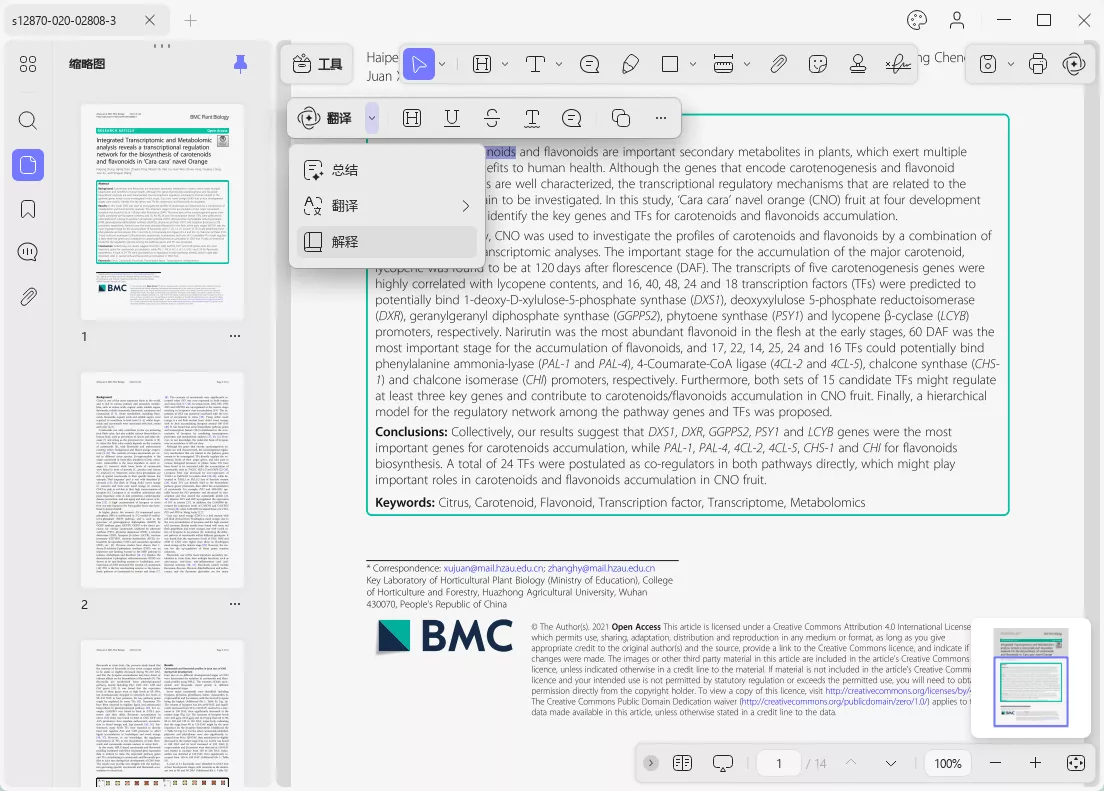The image size is (1104, 791).
Task: Click the print icon
Action: point(1038,64)
